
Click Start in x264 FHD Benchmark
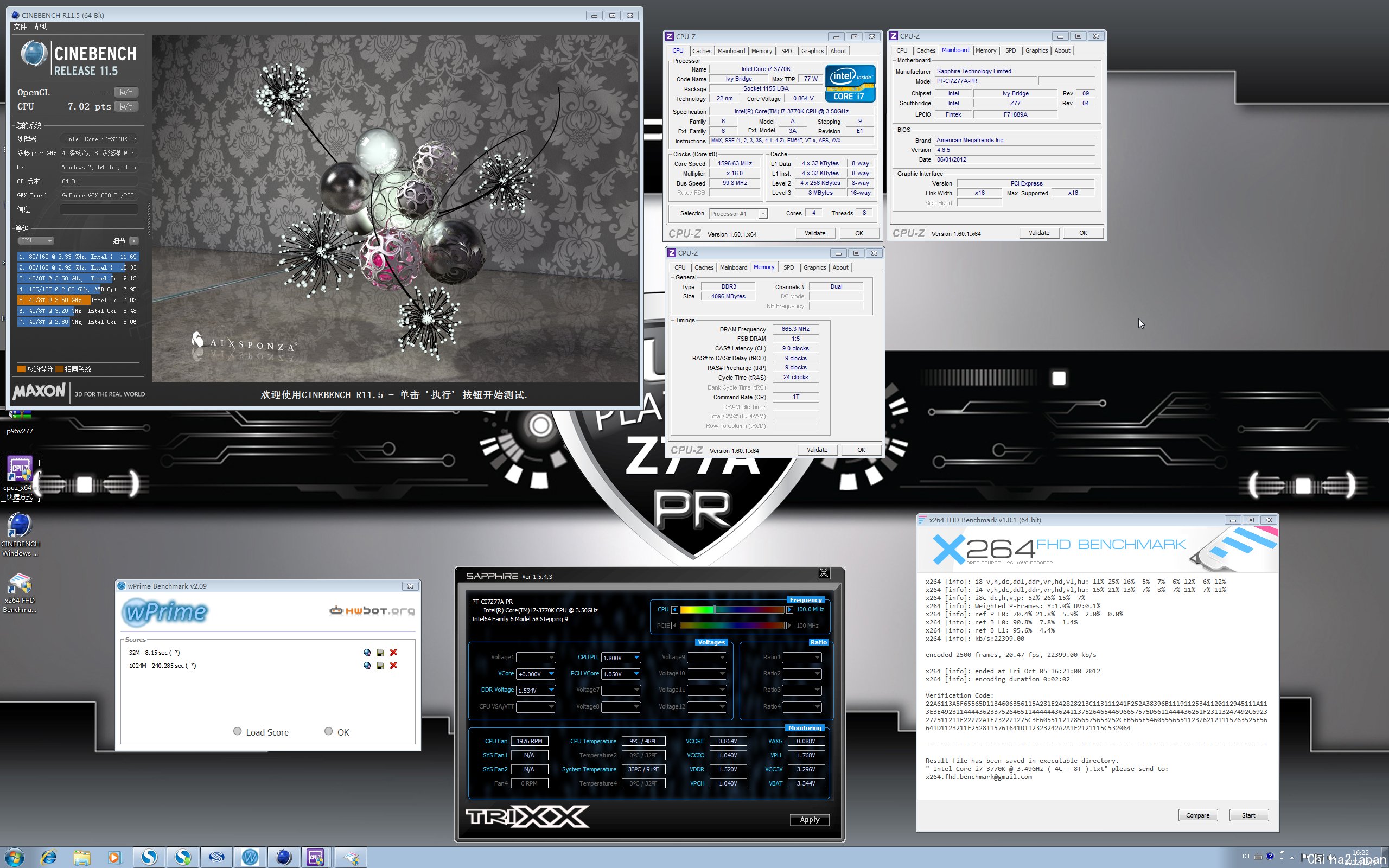pos(1248,815)
